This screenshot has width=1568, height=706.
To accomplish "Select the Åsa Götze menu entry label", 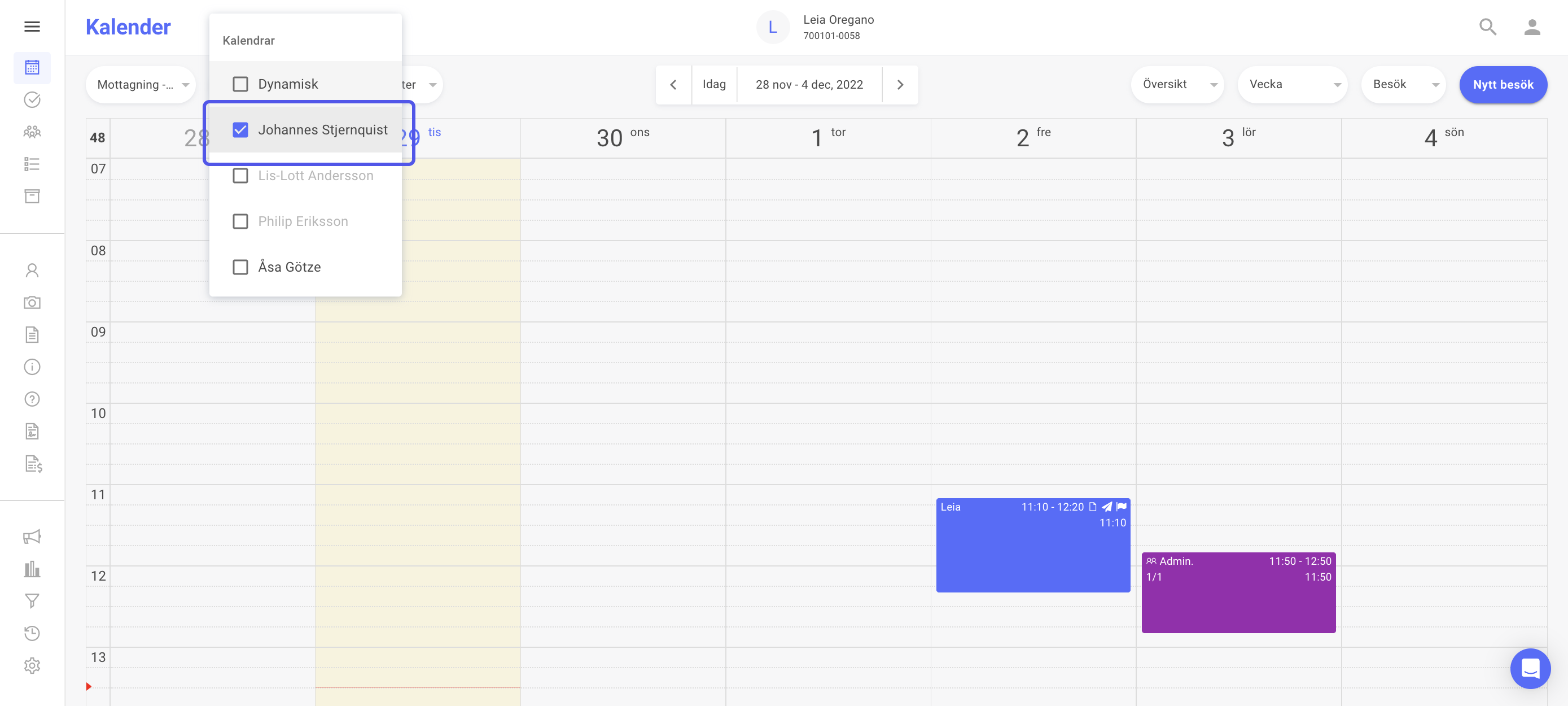I will coord(289,267).
